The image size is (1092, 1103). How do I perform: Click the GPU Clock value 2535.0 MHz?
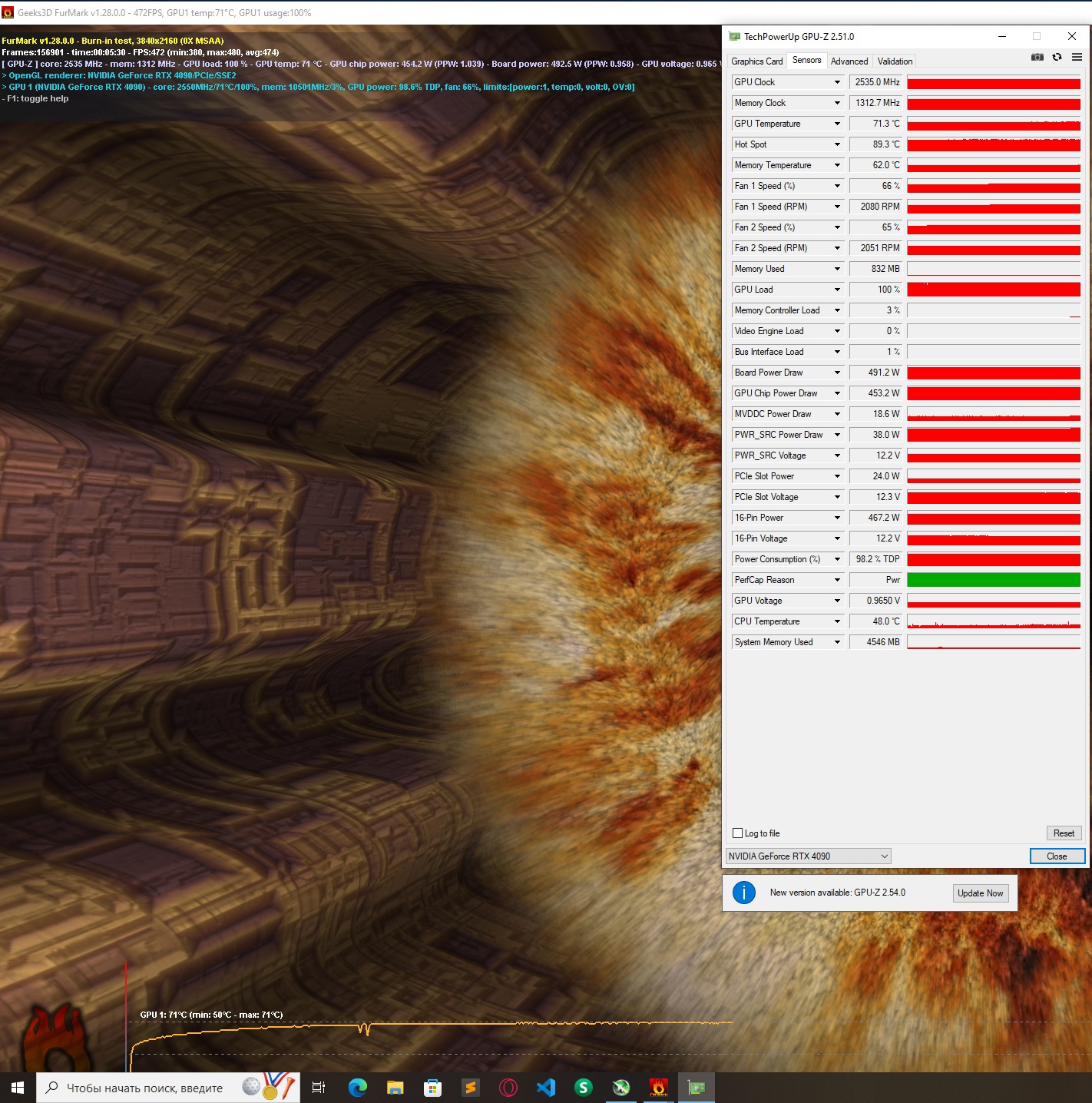click(875, 82)
